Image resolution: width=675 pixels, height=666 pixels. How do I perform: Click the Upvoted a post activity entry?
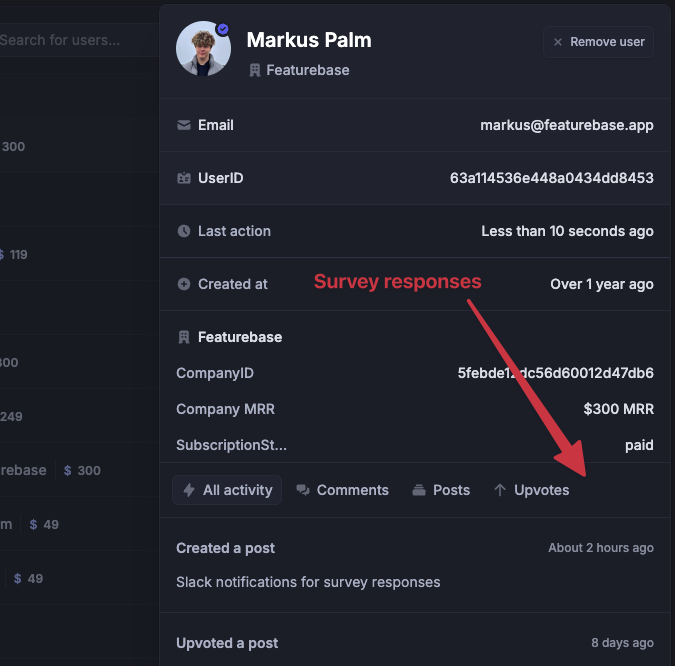(x=227, y=643)
